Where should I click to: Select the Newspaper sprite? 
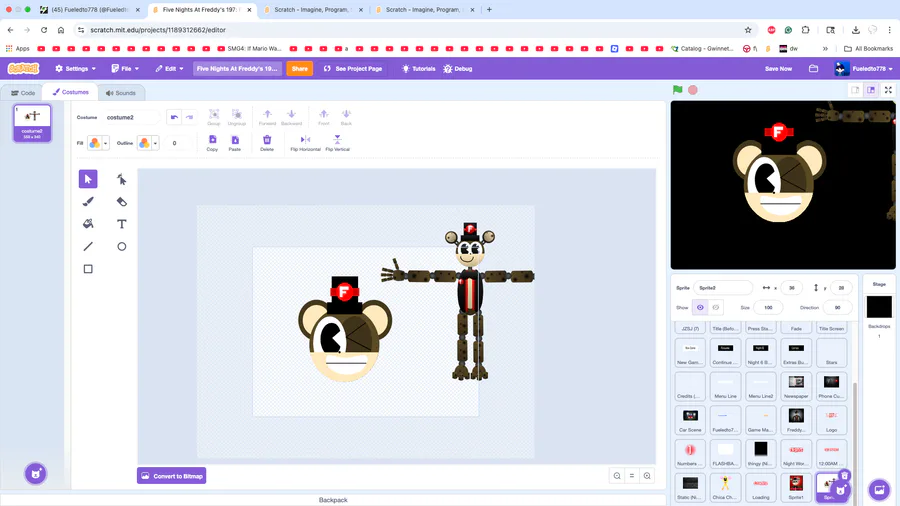(x=796, y=386)
